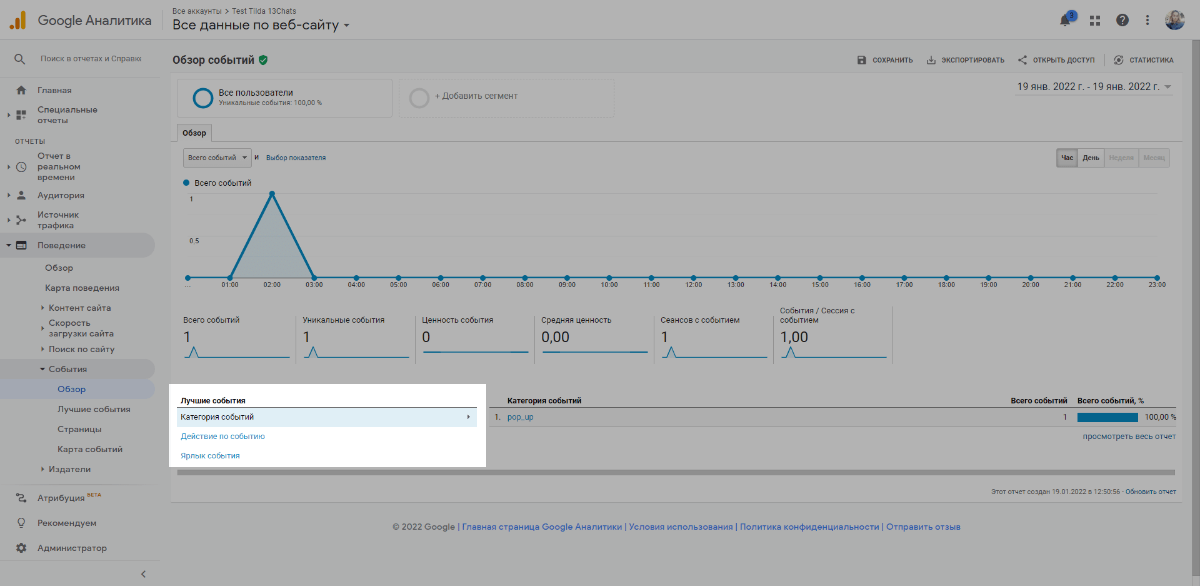
Task: Open Лучшие события in sidebar
Action: coord(94,409)
